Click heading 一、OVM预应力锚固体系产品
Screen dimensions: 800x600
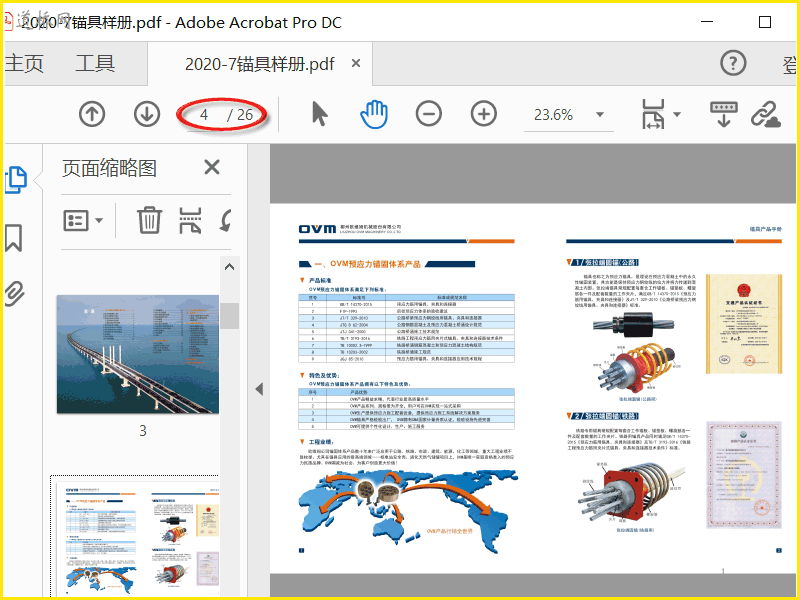[x=368, y=264]
